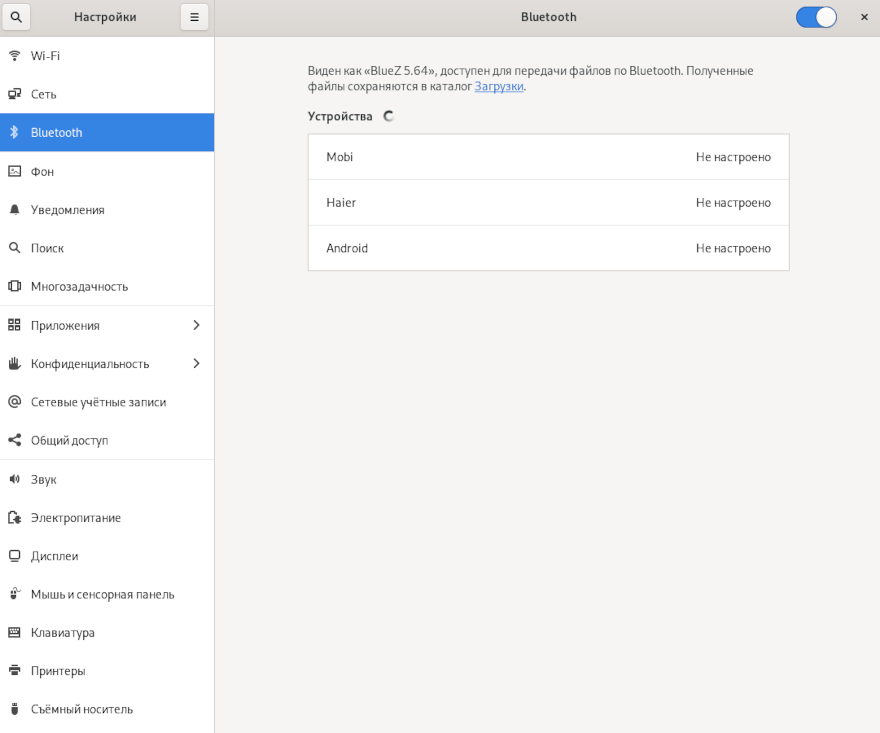This screenshot has width=880, height=733.
Task: Open Мышь и сенсорная панель settings
Action: click(102, 595)
